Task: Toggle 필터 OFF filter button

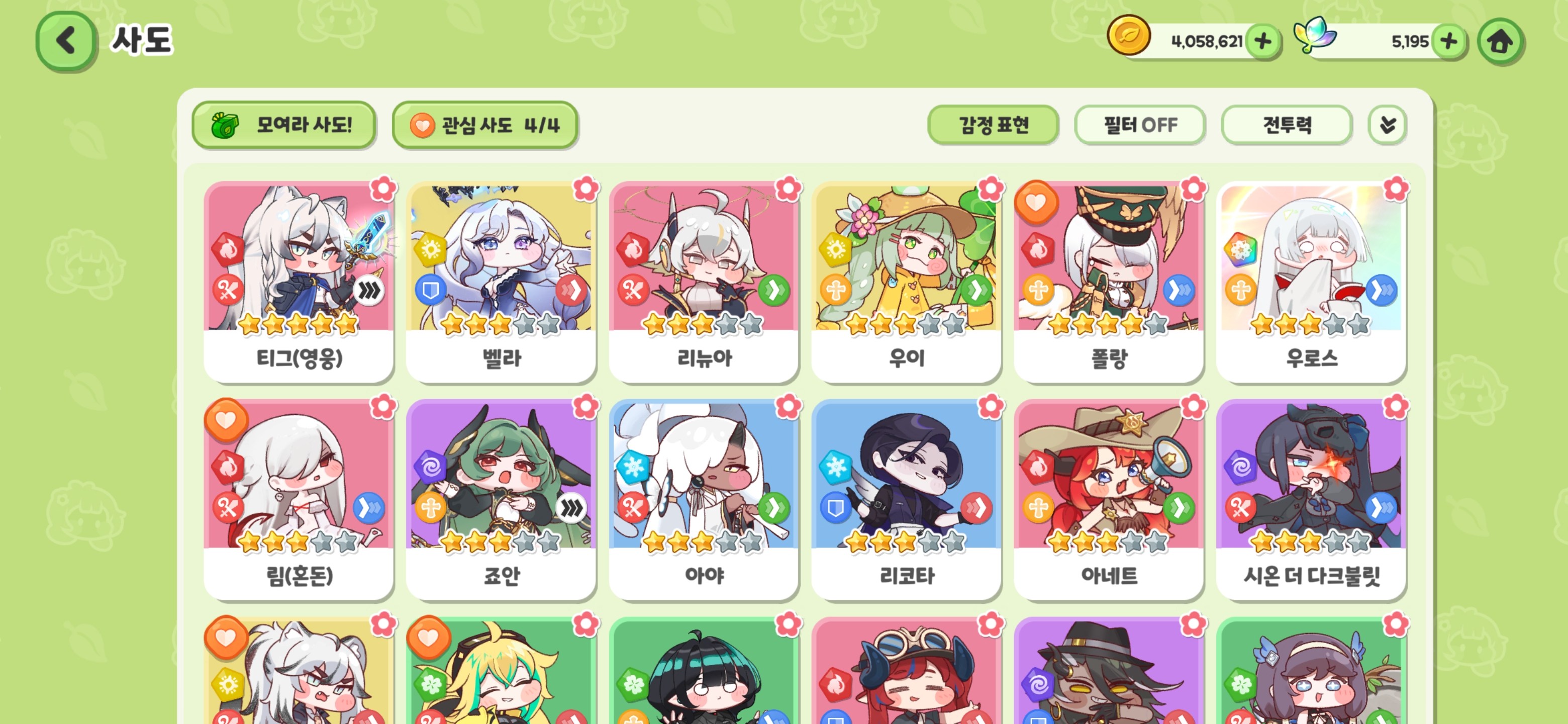Action: pos(1140,125)
